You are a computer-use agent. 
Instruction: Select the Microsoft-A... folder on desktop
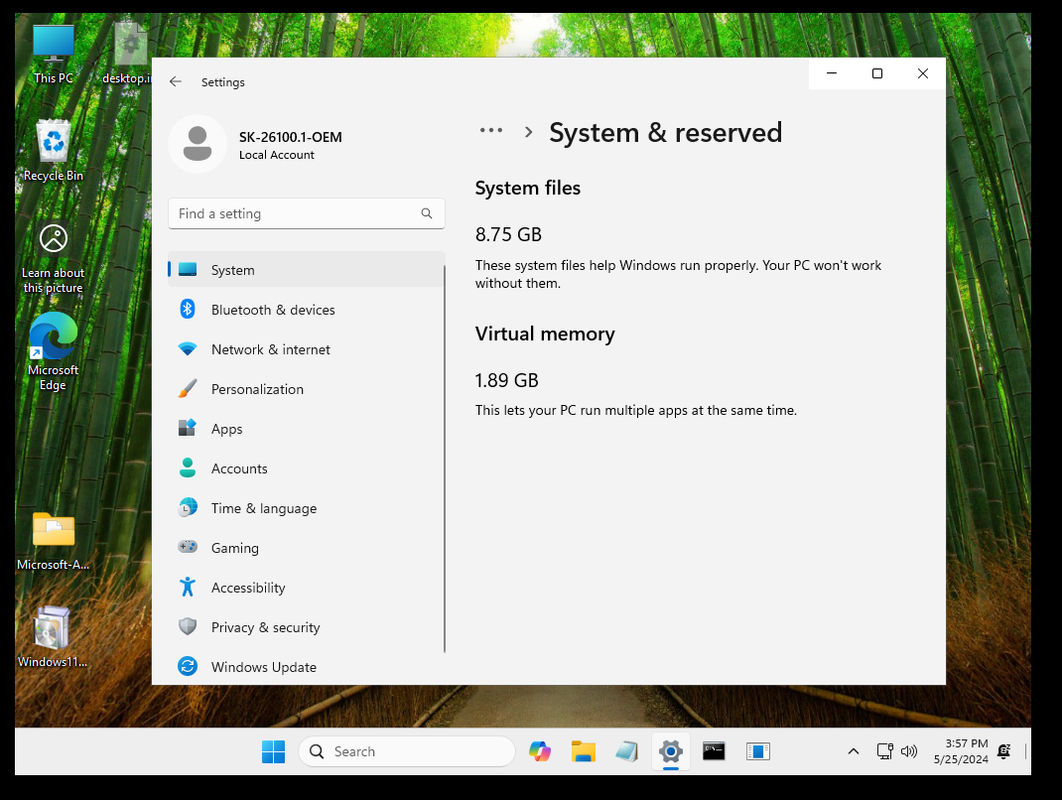point(54,541)
